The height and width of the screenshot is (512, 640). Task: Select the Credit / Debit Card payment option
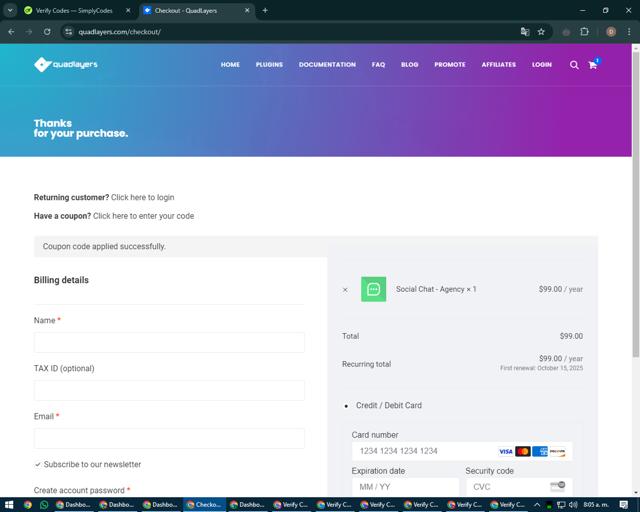click(389, 405)
